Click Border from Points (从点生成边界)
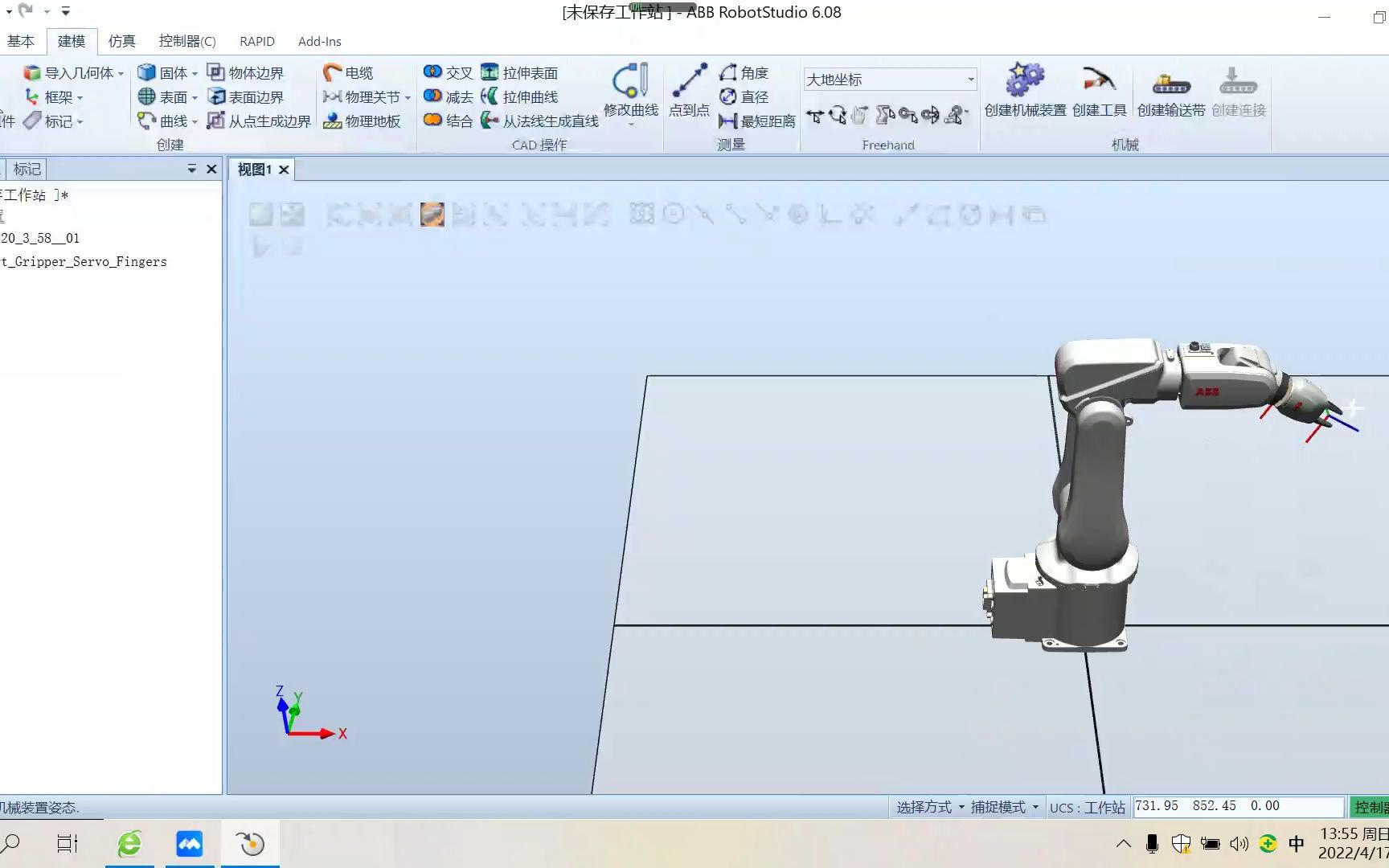The height and width of the screenshot is (868, 1389). pyautogui.click(x=259, y=121)
